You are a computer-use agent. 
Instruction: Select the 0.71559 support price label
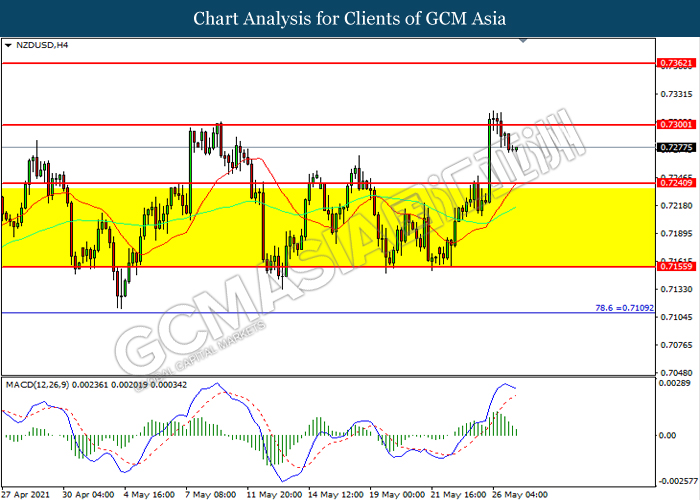[676, 267]
